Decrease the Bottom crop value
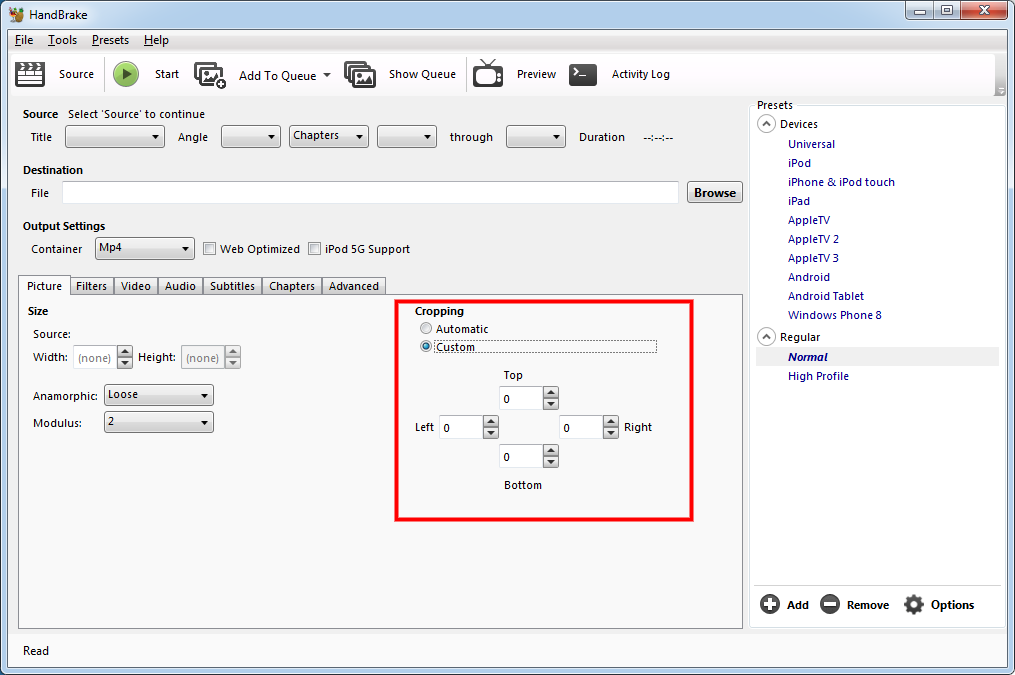Screen dimensions: 1015x675 (x=551, y=462)
